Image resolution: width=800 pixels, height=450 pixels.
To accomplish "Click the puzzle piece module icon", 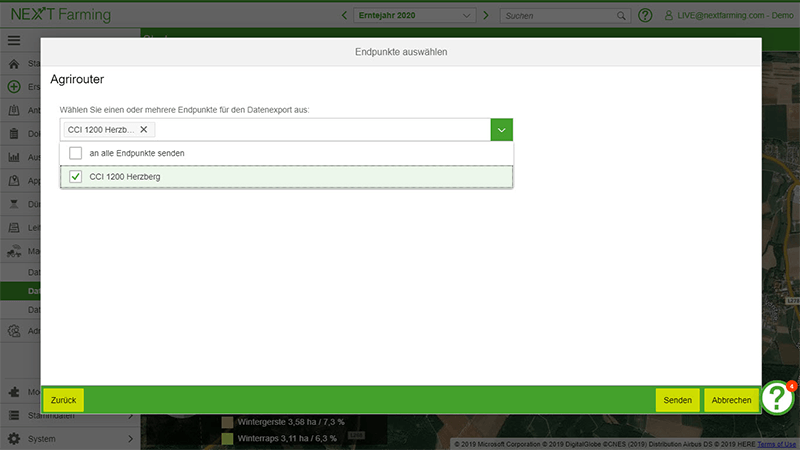I will point(14,392).
